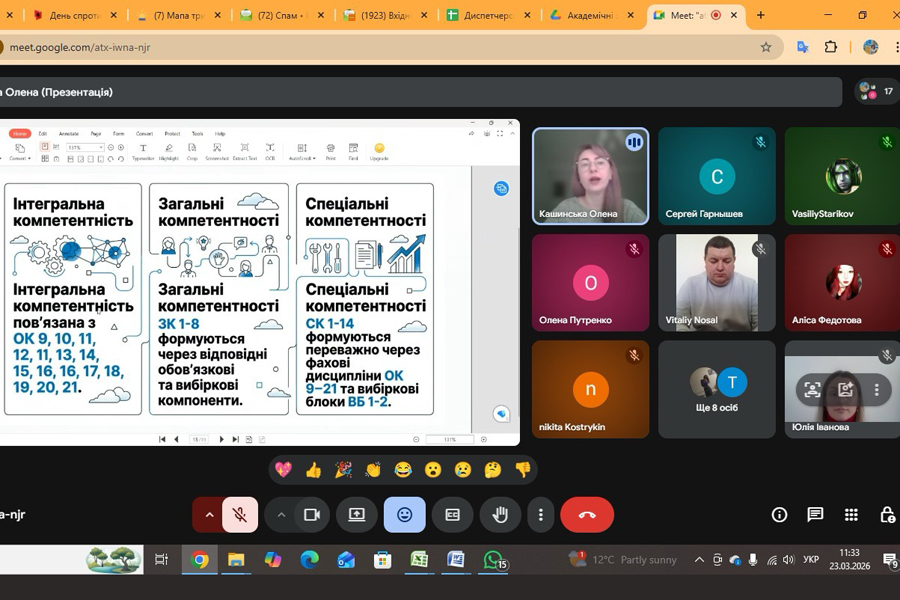The image size is (900, 600).
Task: Open host controls lock icon
Action: click(x=887, y=515)
